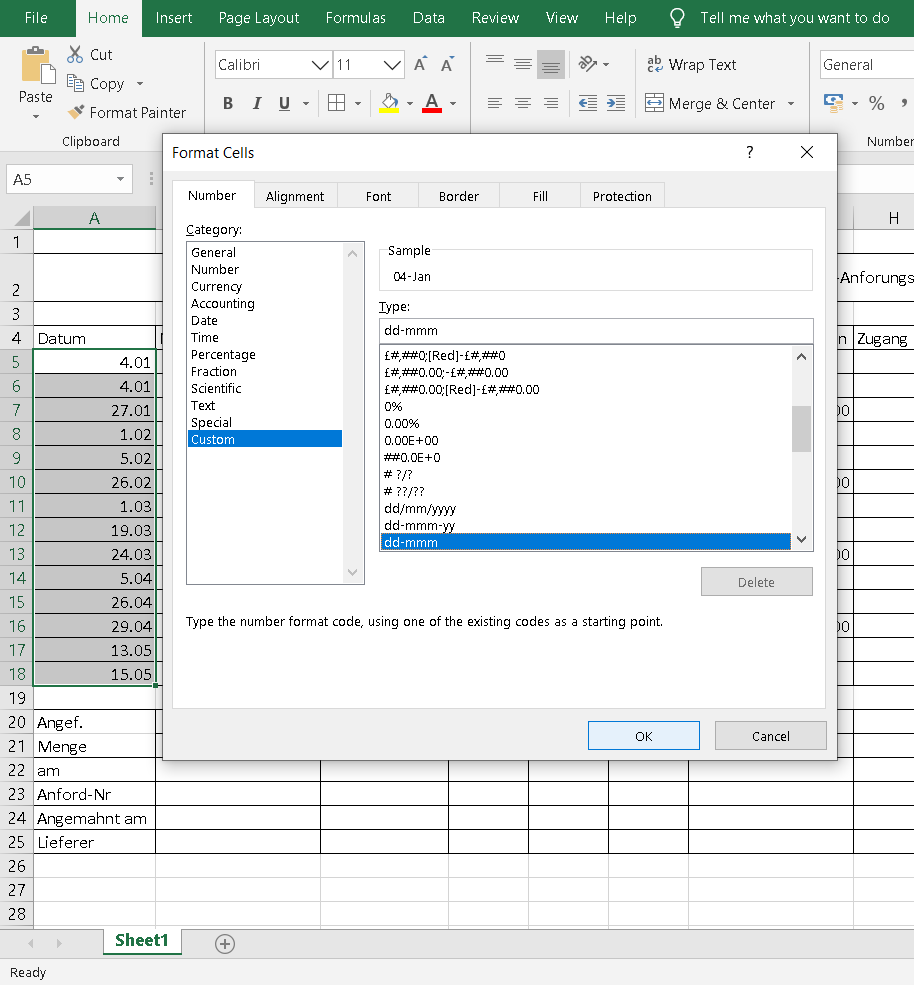Click the Format Painter brush icon
The width and height of the screenshot is (914, 985).
pyautogui.click(x=76, y=113)
